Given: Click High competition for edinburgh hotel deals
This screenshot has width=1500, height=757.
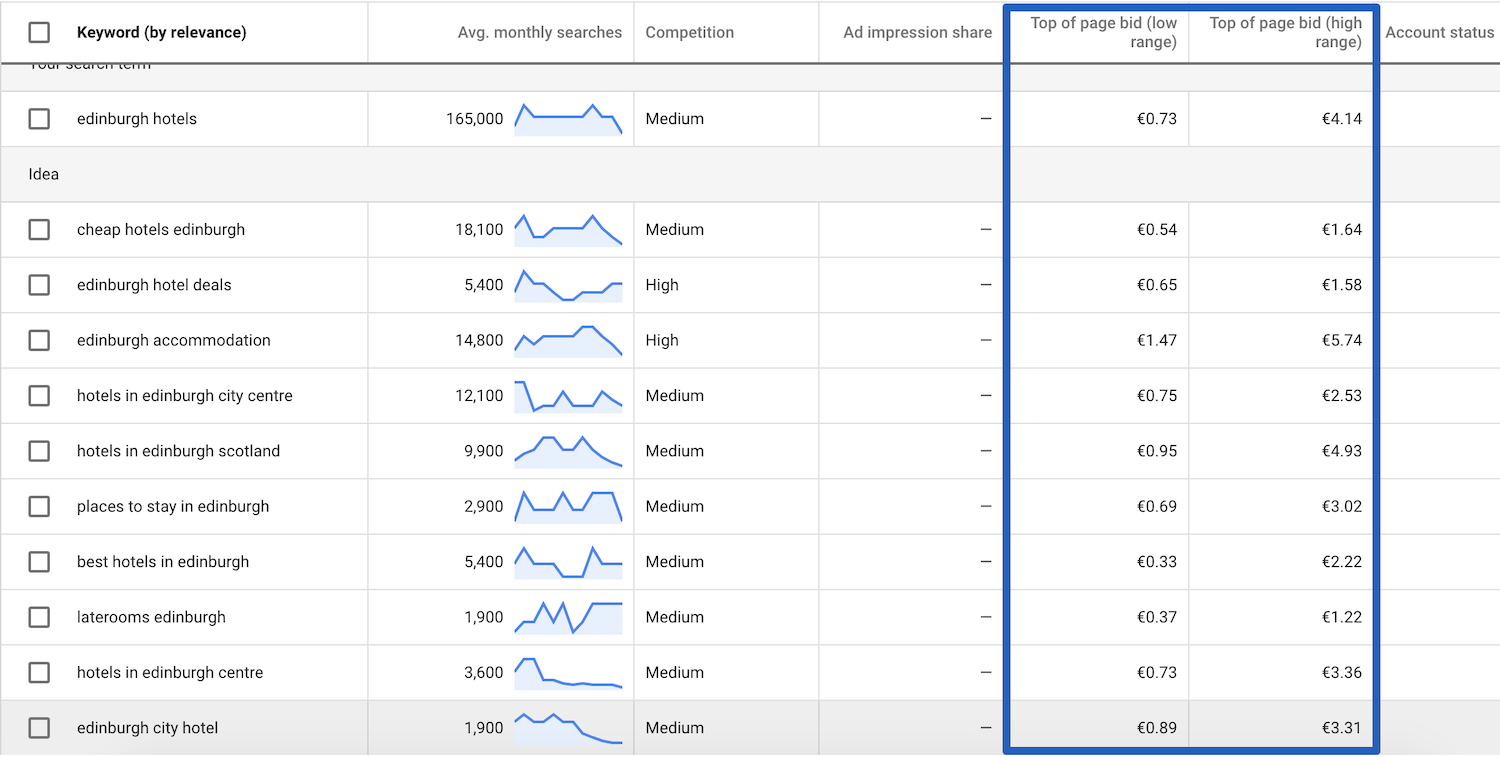Looking at the screenshot, I should tap(662, 285).
